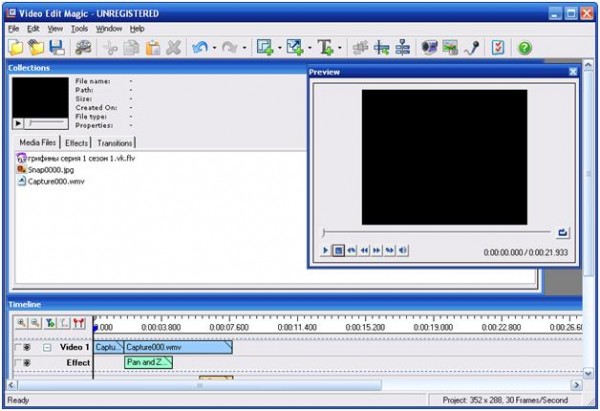Click the Cut scissors icon
The width and height of the screenshot is (600, 411).
[x=110, y=48]
